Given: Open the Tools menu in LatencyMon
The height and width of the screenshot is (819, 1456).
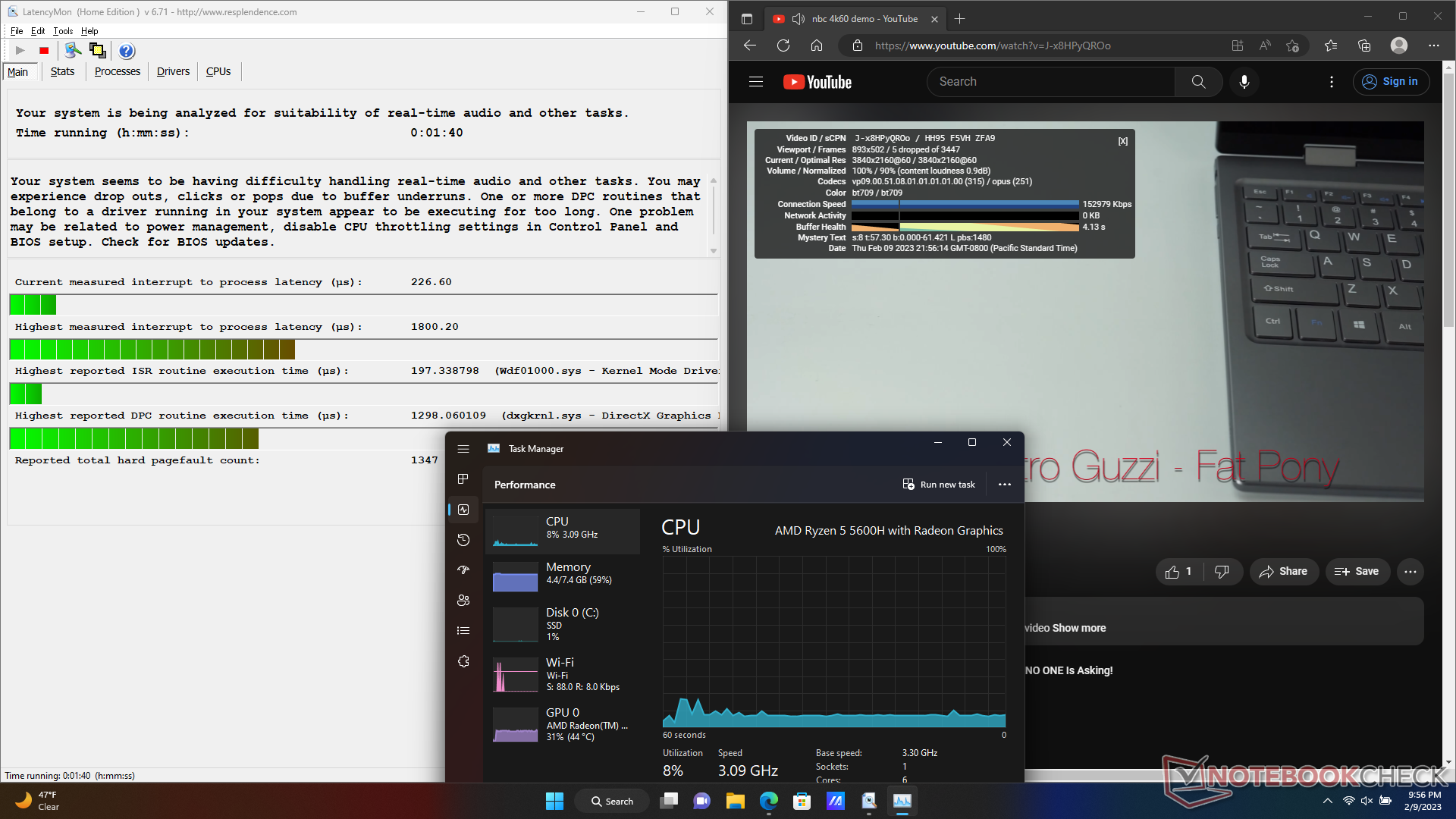Looking at the screenshot, I should click(x=63, y=31).
